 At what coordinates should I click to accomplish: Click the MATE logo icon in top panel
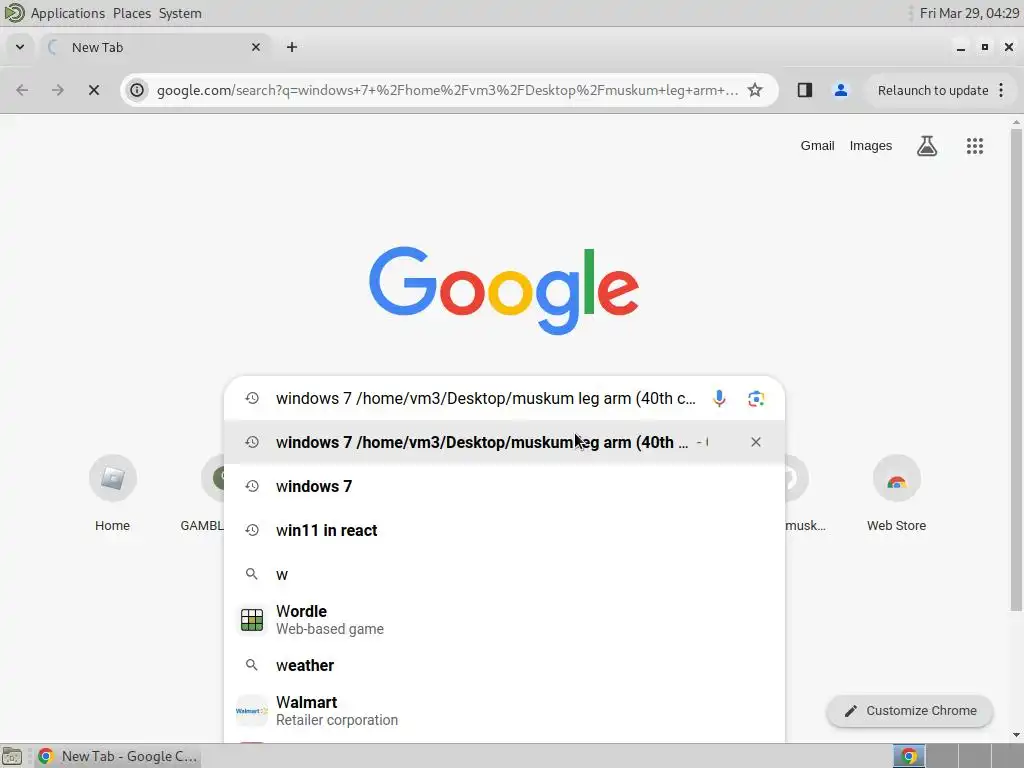click(14, 12)
